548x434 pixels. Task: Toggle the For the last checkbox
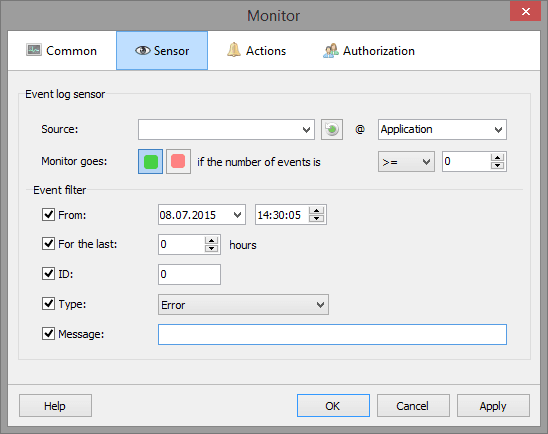[48, 244]
